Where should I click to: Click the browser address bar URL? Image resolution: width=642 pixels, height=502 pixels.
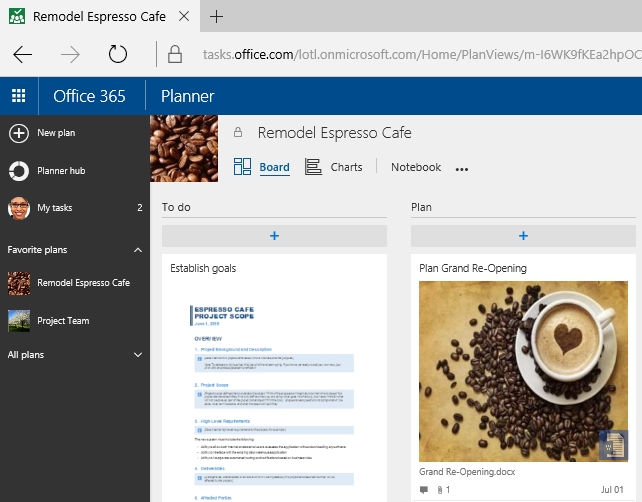coord(422,54)
